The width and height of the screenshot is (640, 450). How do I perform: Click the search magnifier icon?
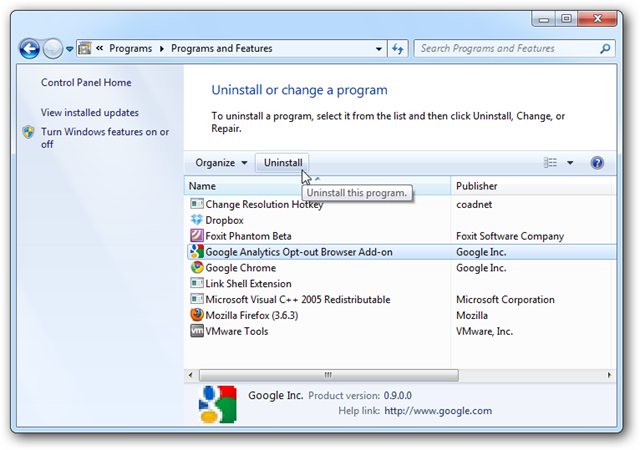tap(605, 49)
